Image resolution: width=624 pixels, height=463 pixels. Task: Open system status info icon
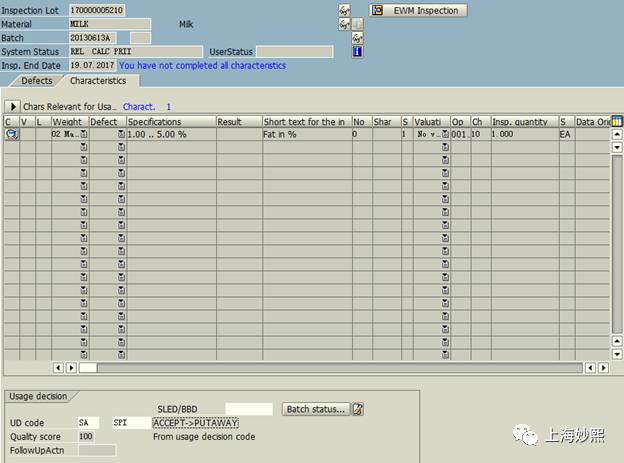358,52
